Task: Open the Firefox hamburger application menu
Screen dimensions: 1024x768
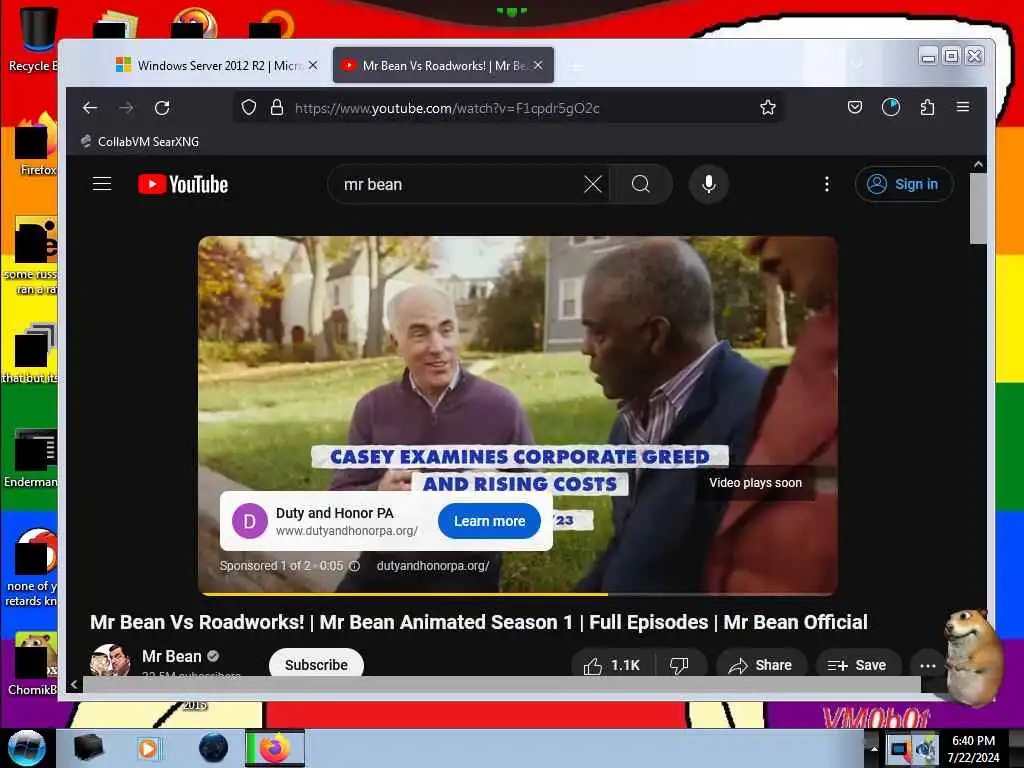Action: pyautogui.click(x=963, y=106)
